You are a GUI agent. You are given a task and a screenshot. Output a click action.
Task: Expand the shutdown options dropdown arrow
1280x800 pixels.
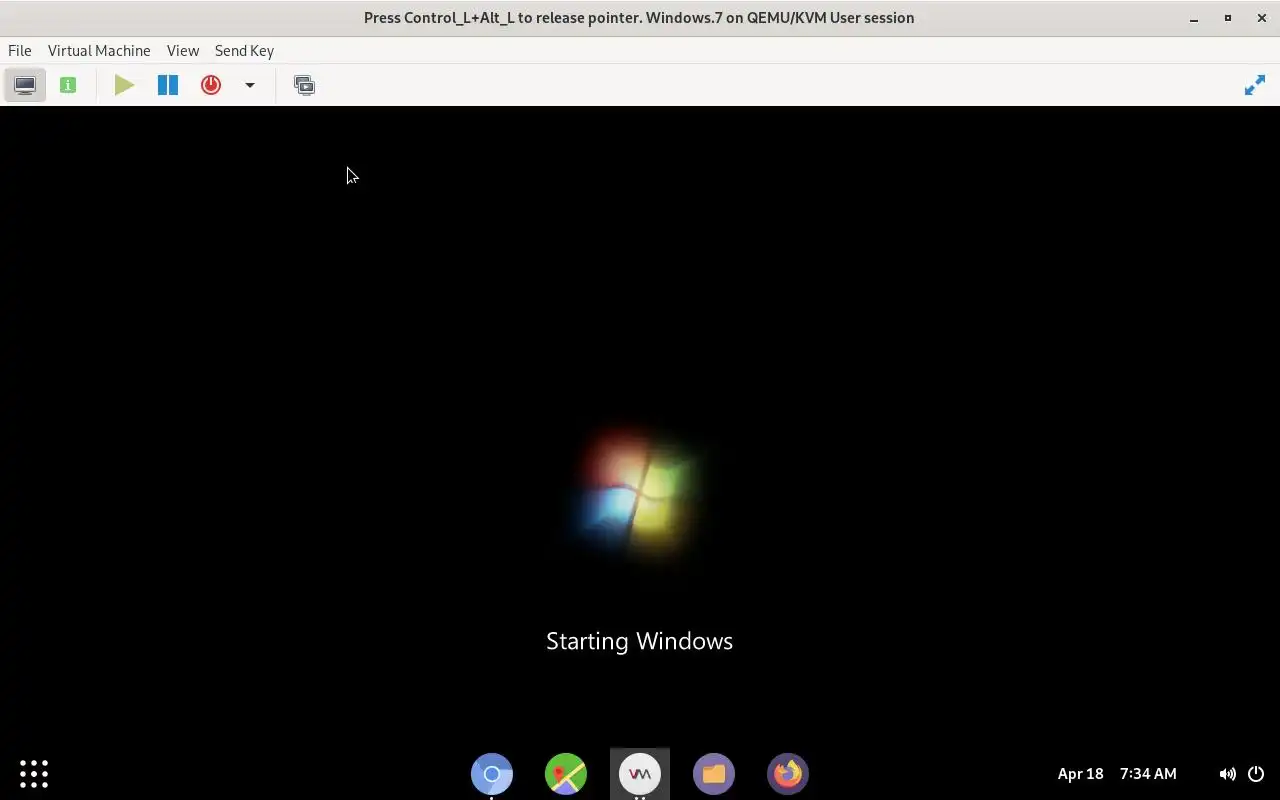(x=250, y=85)
